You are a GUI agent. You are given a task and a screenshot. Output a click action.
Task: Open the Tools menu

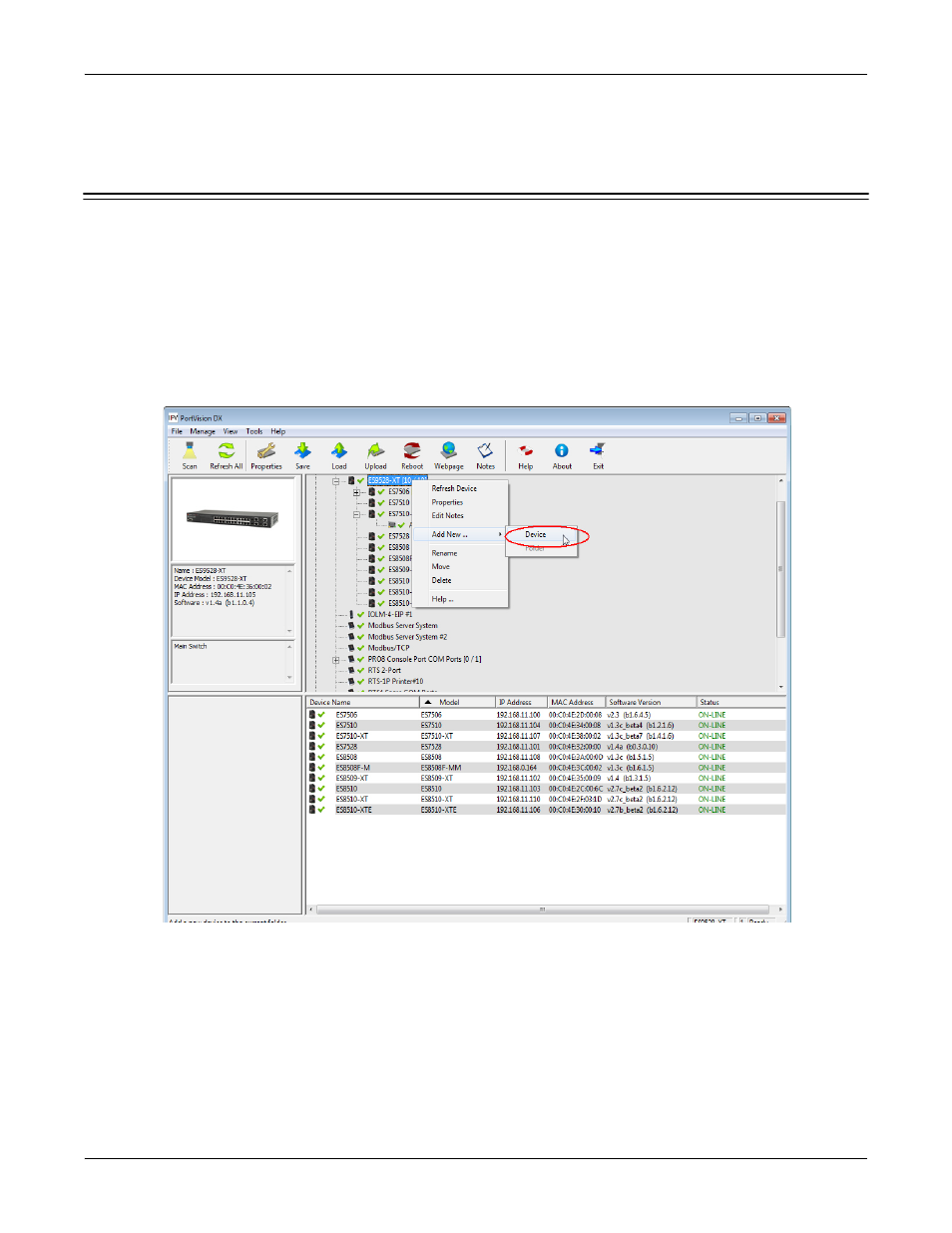254,431
